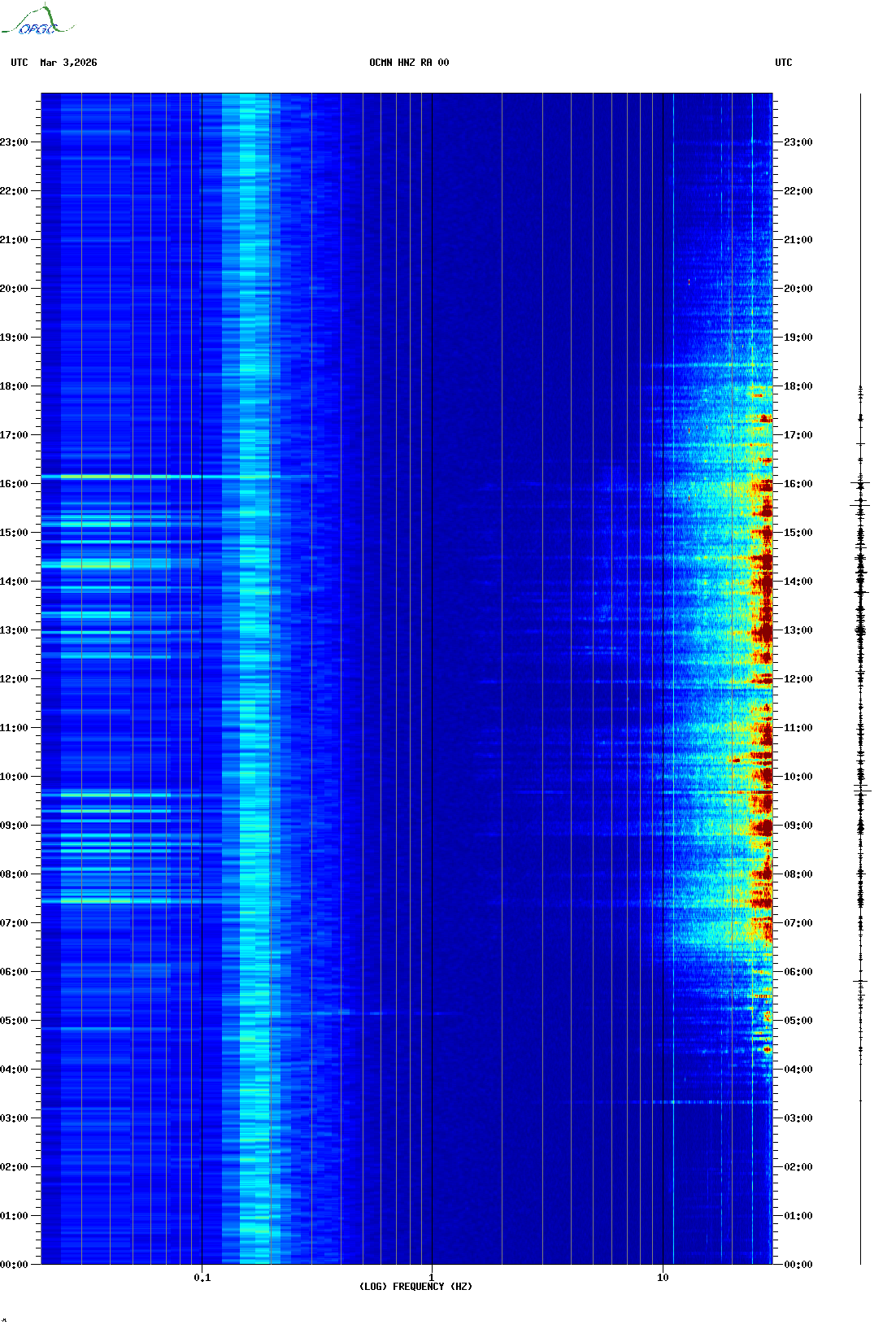896x1329 pixels.
Task: Click the date label Mar 3,2026
Action: [x=68, y=63]
